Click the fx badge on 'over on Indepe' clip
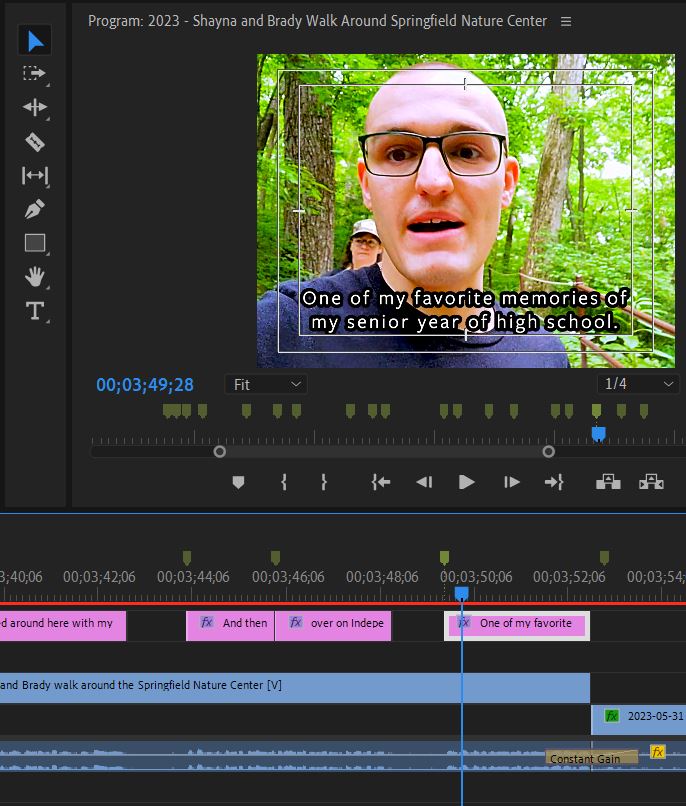The width and height of the screenshot is (686, 806). pyautogui.click(x=295, y=622)
